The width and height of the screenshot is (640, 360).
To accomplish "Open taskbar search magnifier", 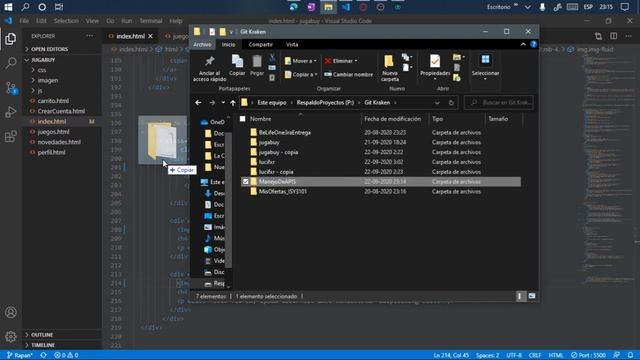I will click(25, 7).
